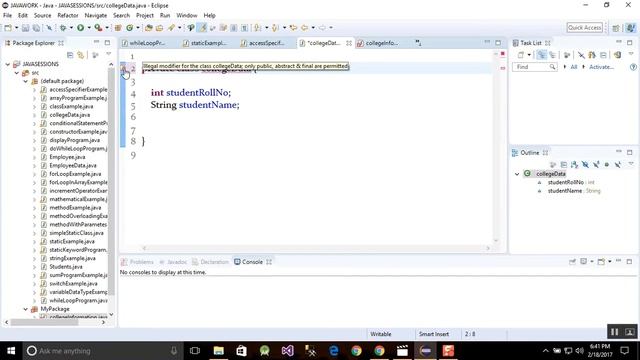Open Outline view menu dropdown
The image size is (640, 360).
pyautogui.click(x=631, y=164)
